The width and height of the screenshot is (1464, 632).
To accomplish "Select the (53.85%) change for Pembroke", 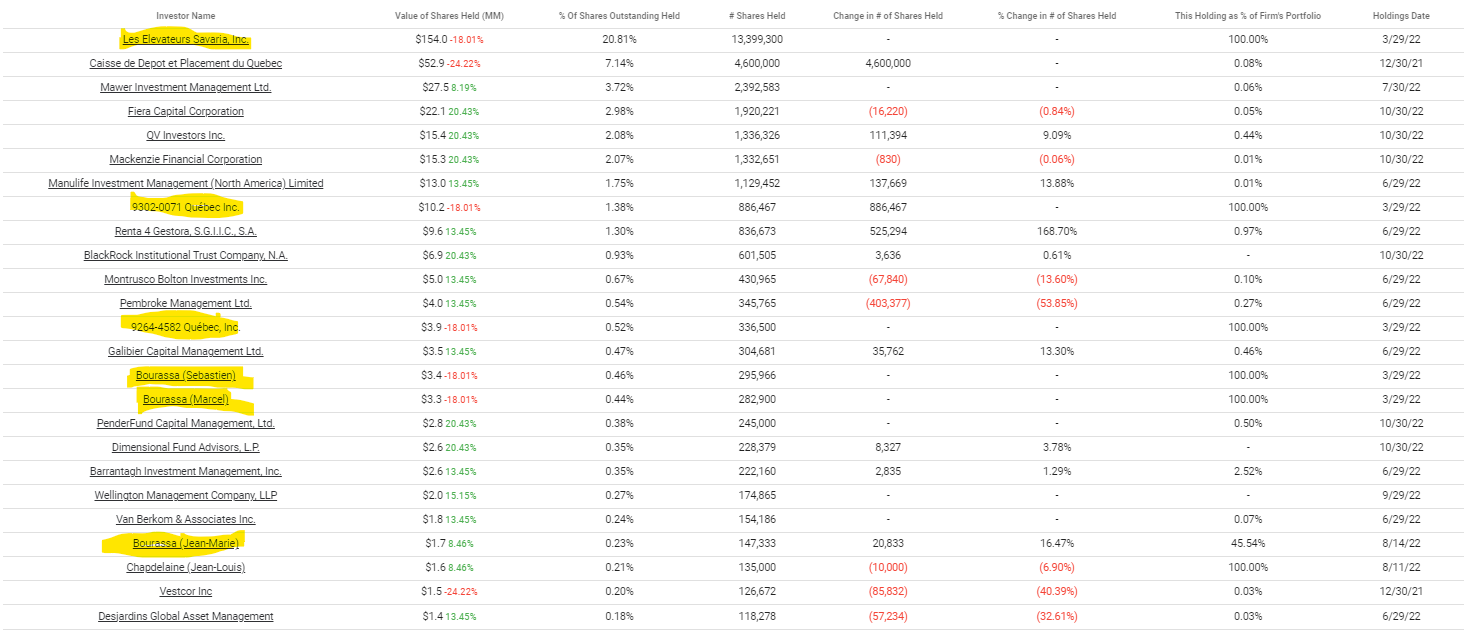I will click(x=1057, y=303).
